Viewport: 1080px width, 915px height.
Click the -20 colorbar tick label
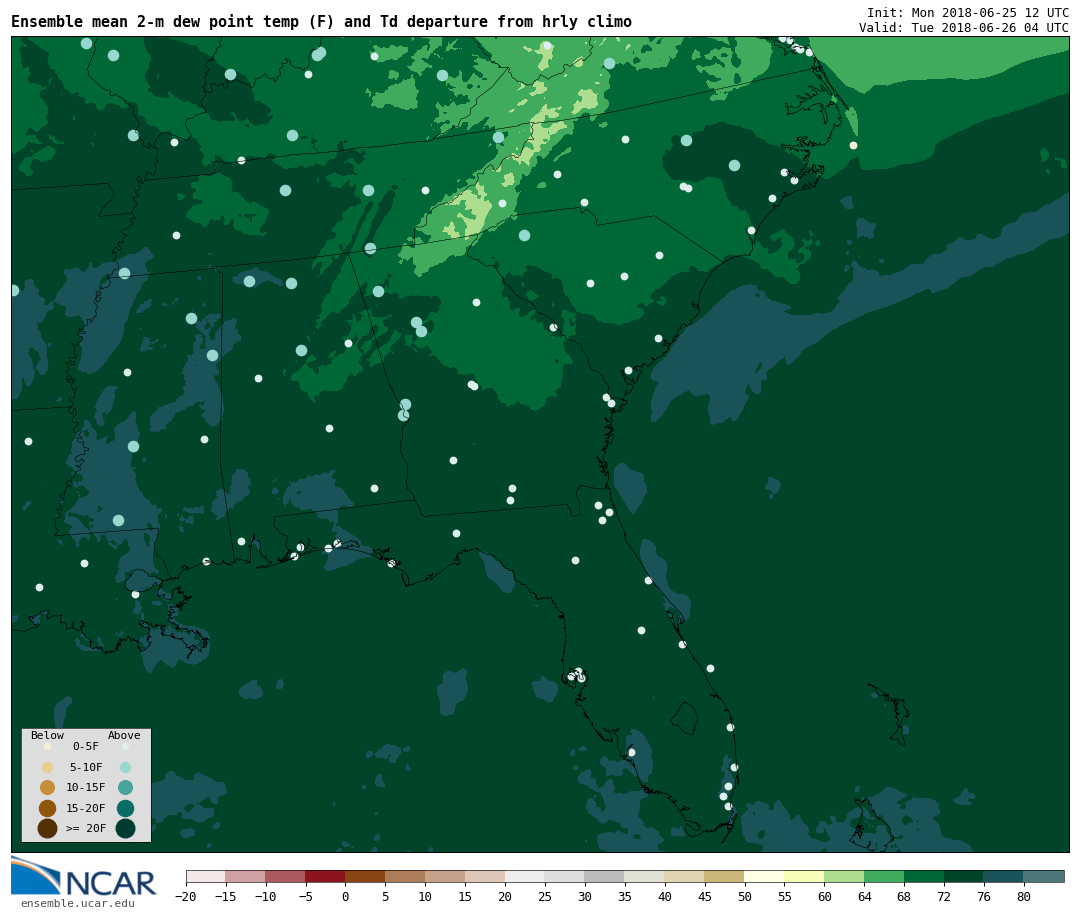click(186, 896)
